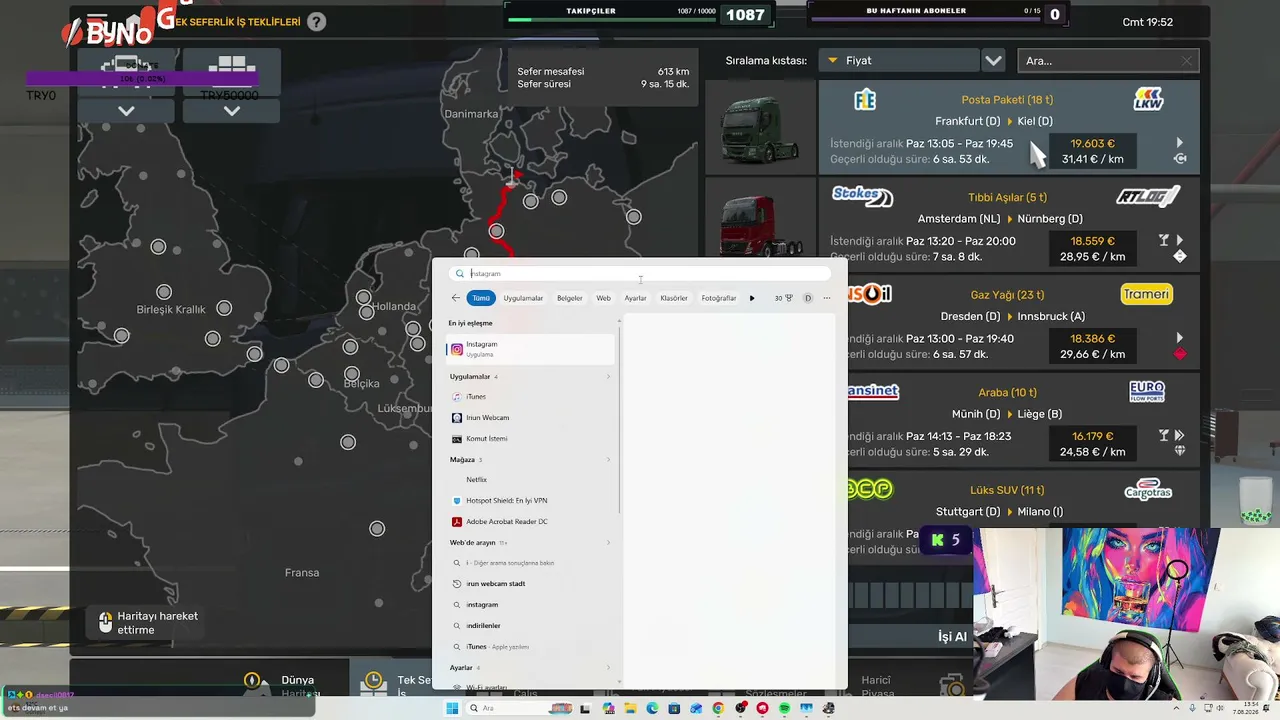The height and width of the screenshot is (720, 1280).
Task: Open the Instagram app best match
Action: (530, 348)
